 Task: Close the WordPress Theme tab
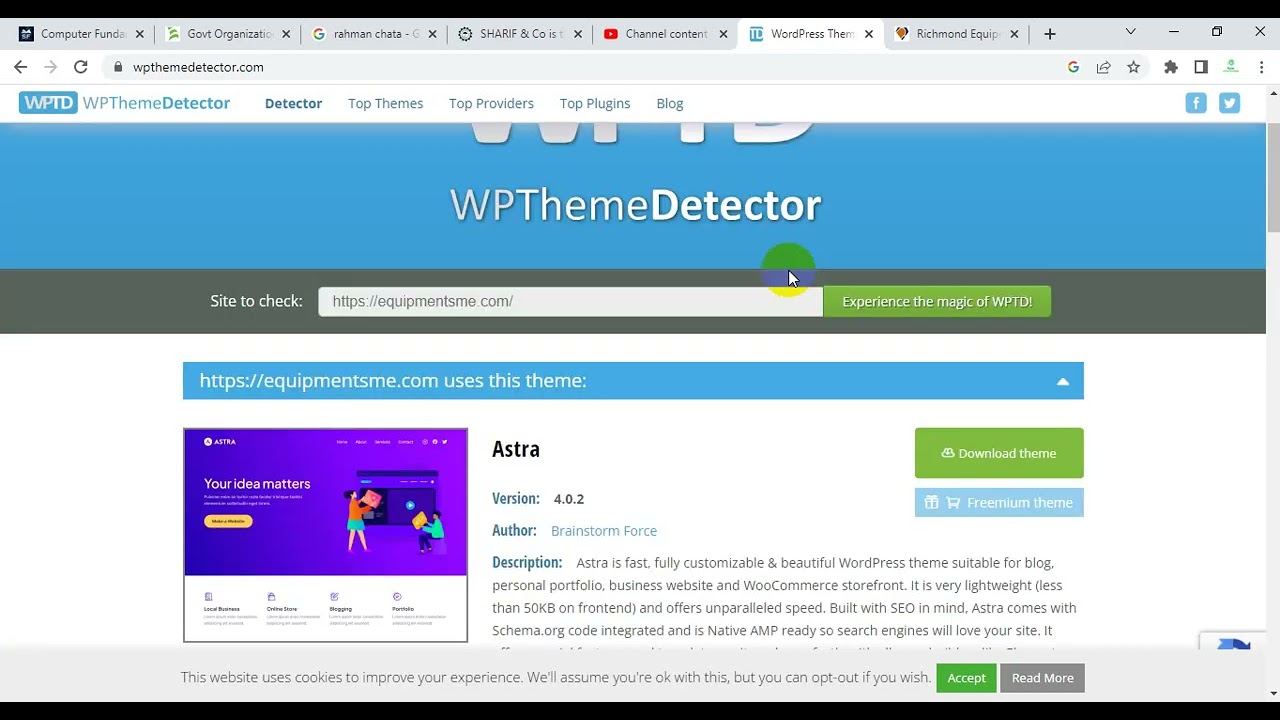[x=869, y=34]
